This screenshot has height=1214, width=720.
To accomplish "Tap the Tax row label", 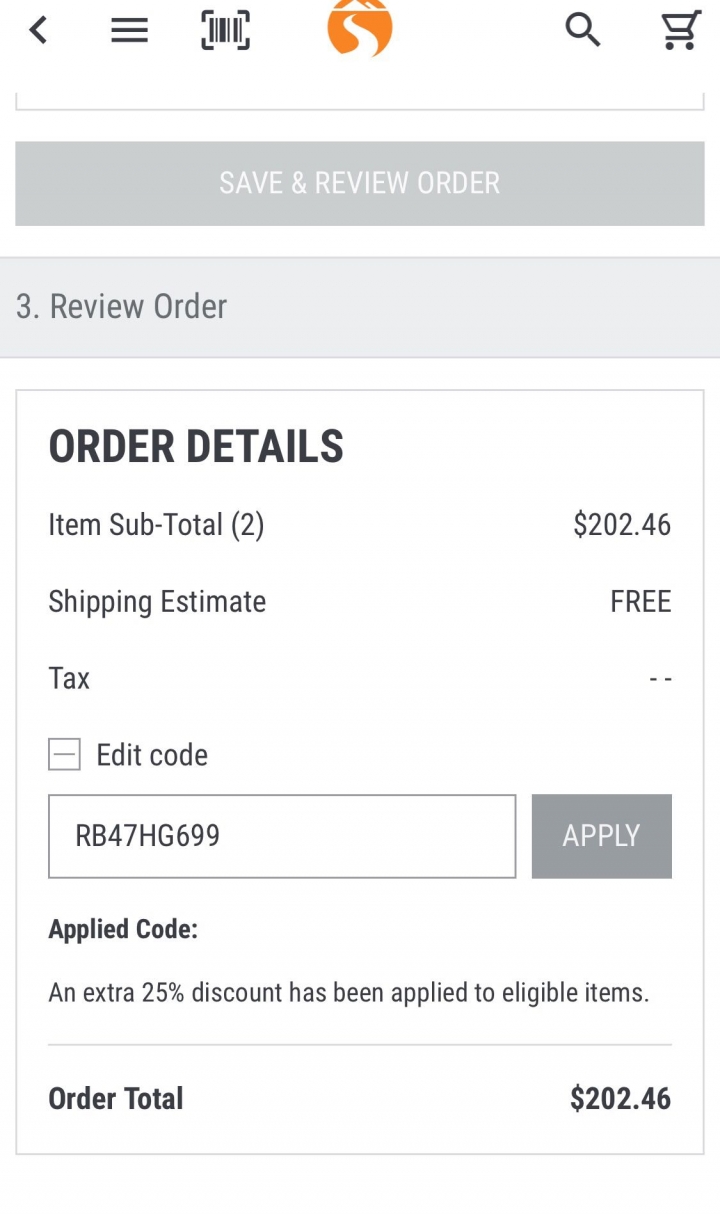I will (x=69, y=678).
